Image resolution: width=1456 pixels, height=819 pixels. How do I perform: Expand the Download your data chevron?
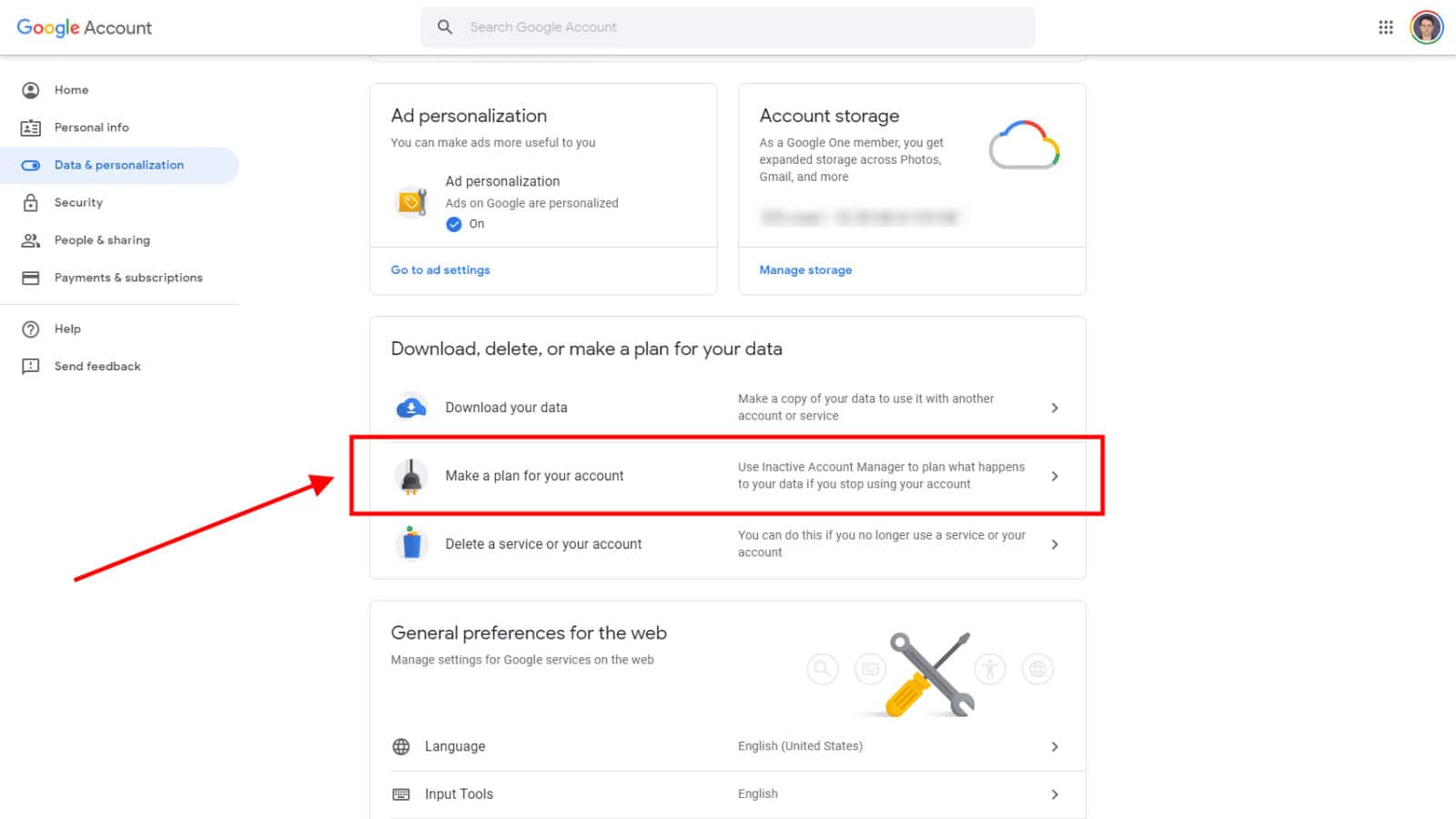[x=1055, y=408]
